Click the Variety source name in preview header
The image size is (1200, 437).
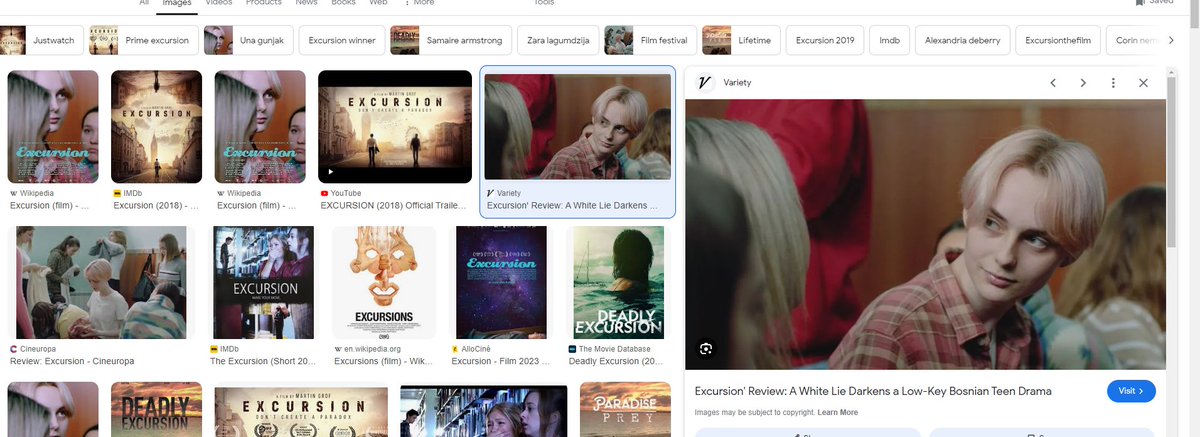[x=737, y=83]
